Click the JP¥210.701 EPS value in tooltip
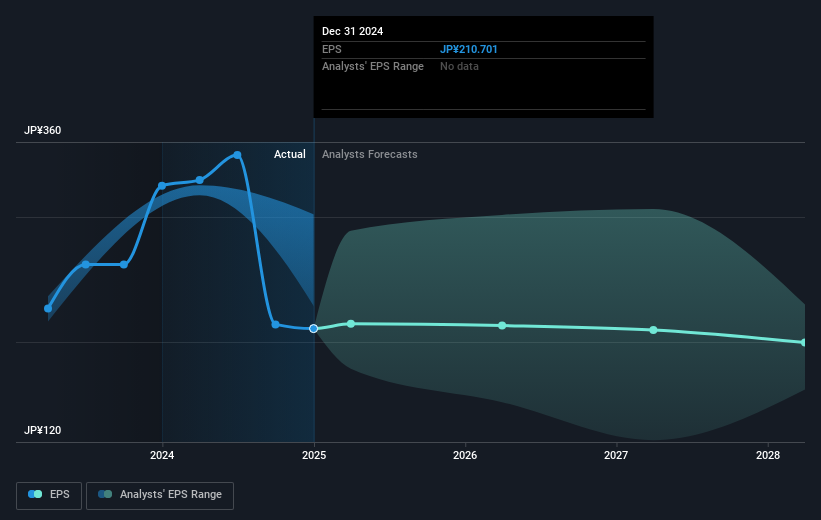The image size is (821, 520). 469,49
